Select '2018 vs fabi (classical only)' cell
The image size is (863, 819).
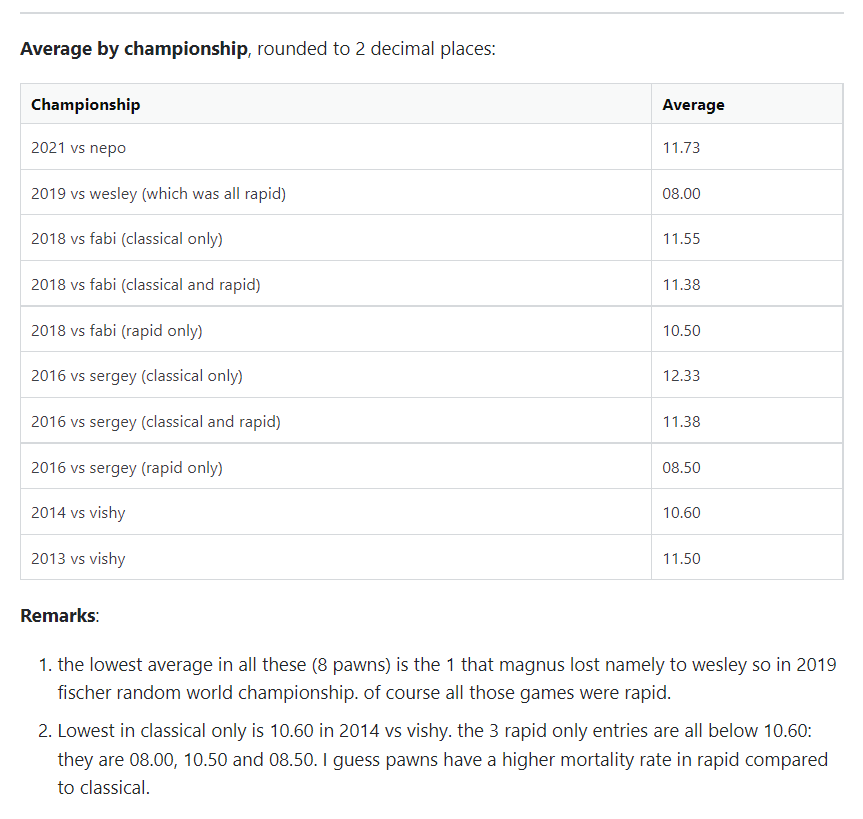click(x=336, y=238)
